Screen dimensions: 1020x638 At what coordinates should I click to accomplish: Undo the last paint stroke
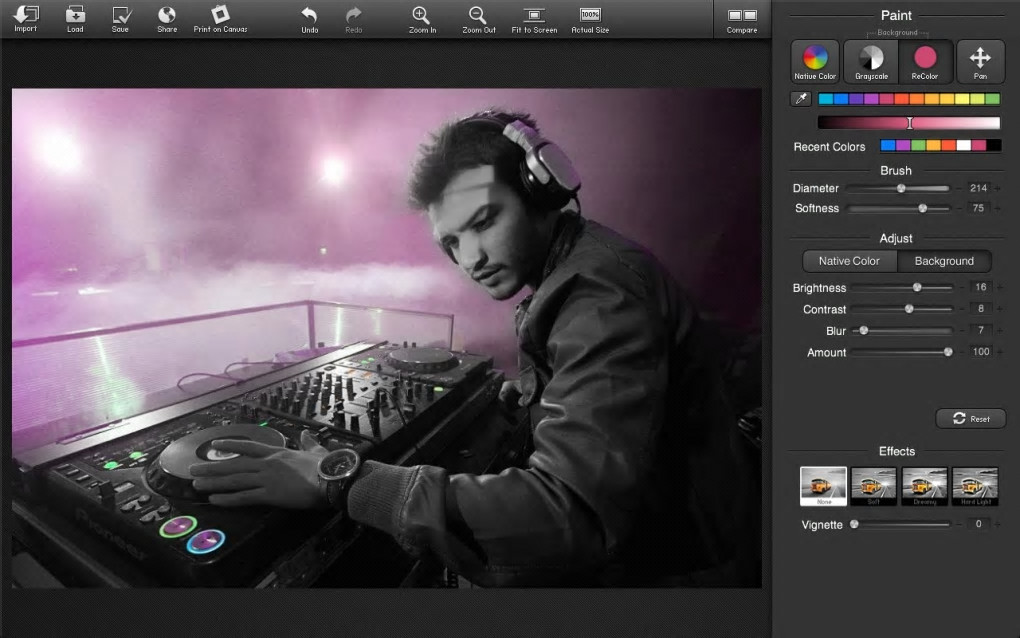310,16
